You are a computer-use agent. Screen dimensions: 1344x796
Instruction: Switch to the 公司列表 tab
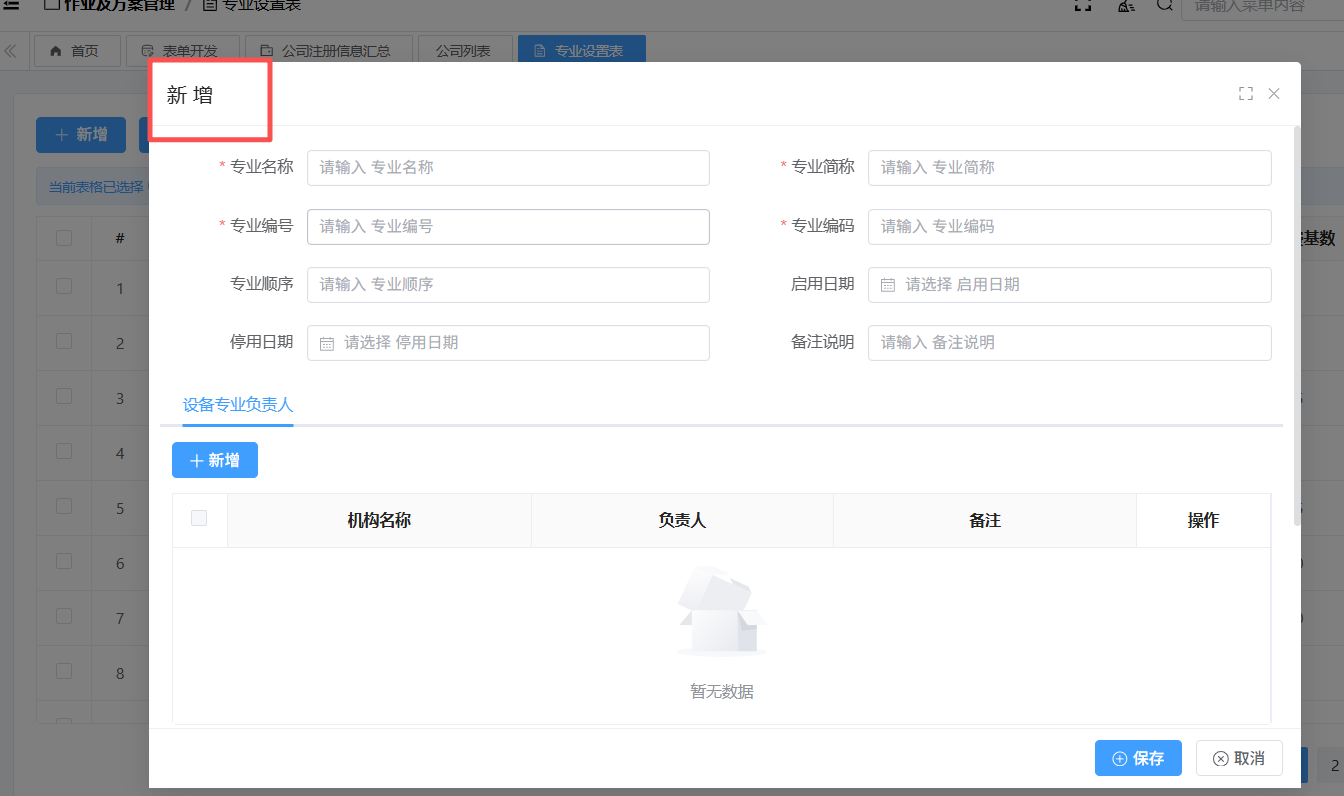tap(463, 51)
